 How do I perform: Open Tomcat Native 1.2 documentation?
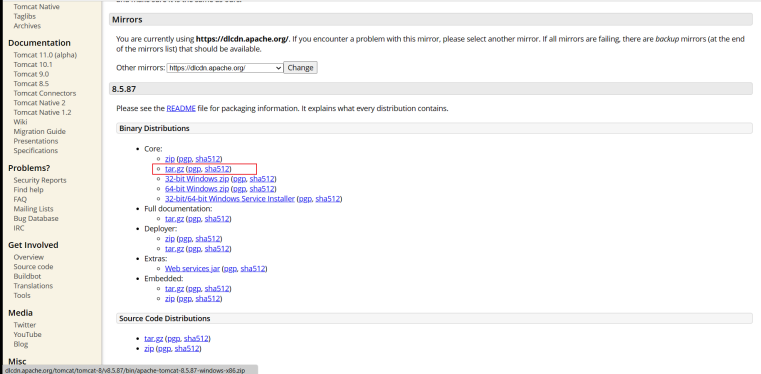point(42,113)
